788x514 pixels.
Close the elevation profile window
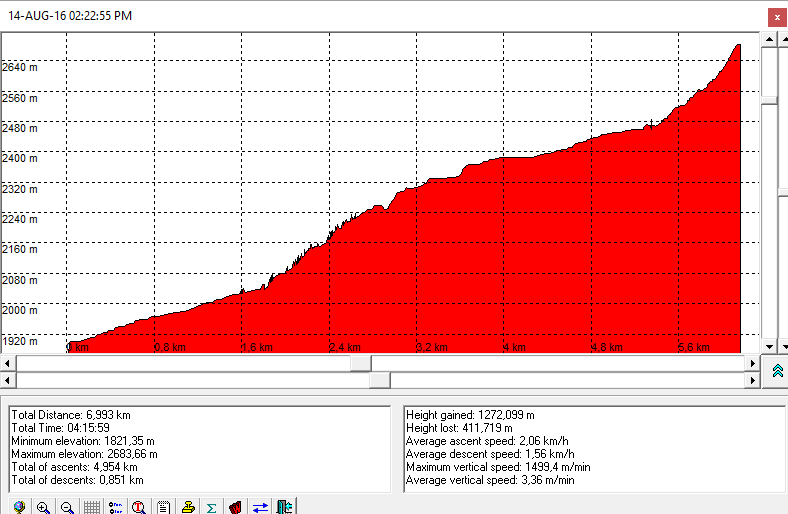(x=776, y=17)
